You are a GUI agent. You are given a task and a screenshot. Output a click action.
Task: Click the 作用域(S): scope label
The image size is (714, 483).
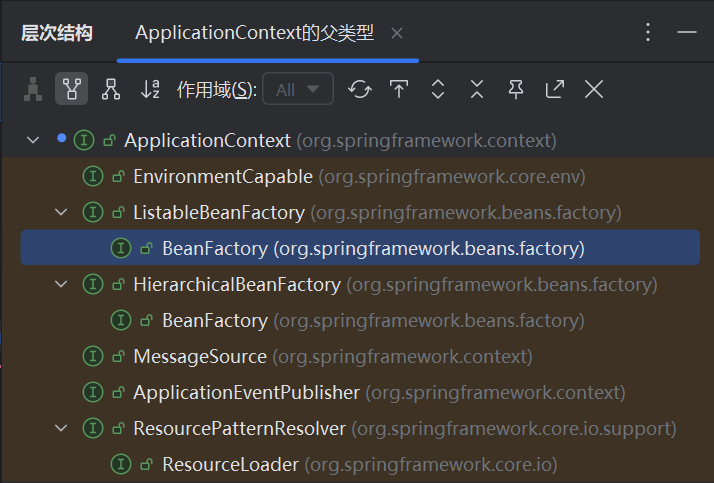pos(217,90)
